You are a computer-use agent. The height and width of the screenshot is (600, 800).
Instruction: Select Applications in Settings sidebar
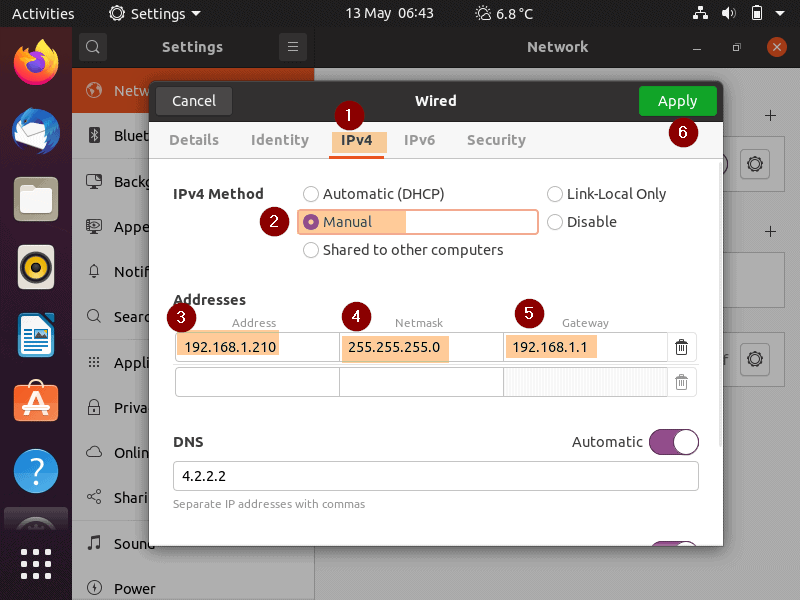click(111, 363)
